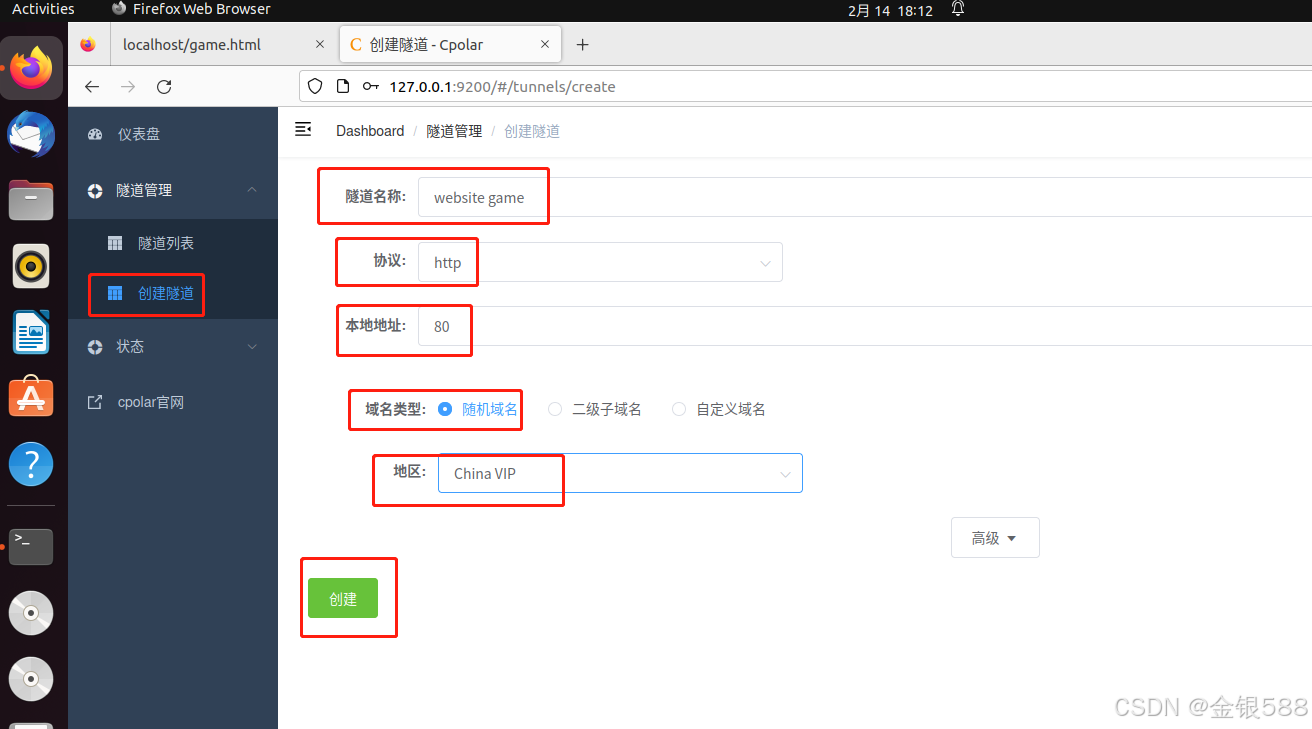The image size is (1312, 729).
Task: Select 自定义域名 domain type
Action: pyautogui.click(x=678, y=408)
